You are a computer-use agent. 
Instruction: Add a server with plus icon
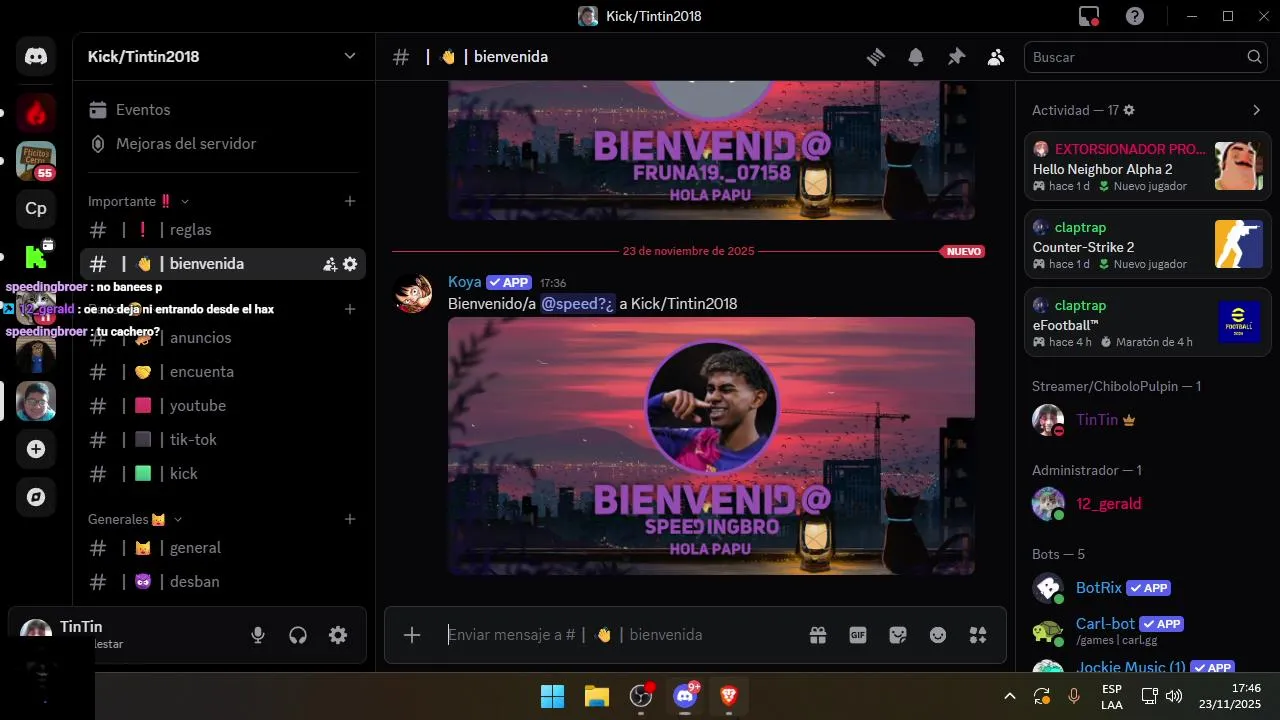[x=36, y=450]
